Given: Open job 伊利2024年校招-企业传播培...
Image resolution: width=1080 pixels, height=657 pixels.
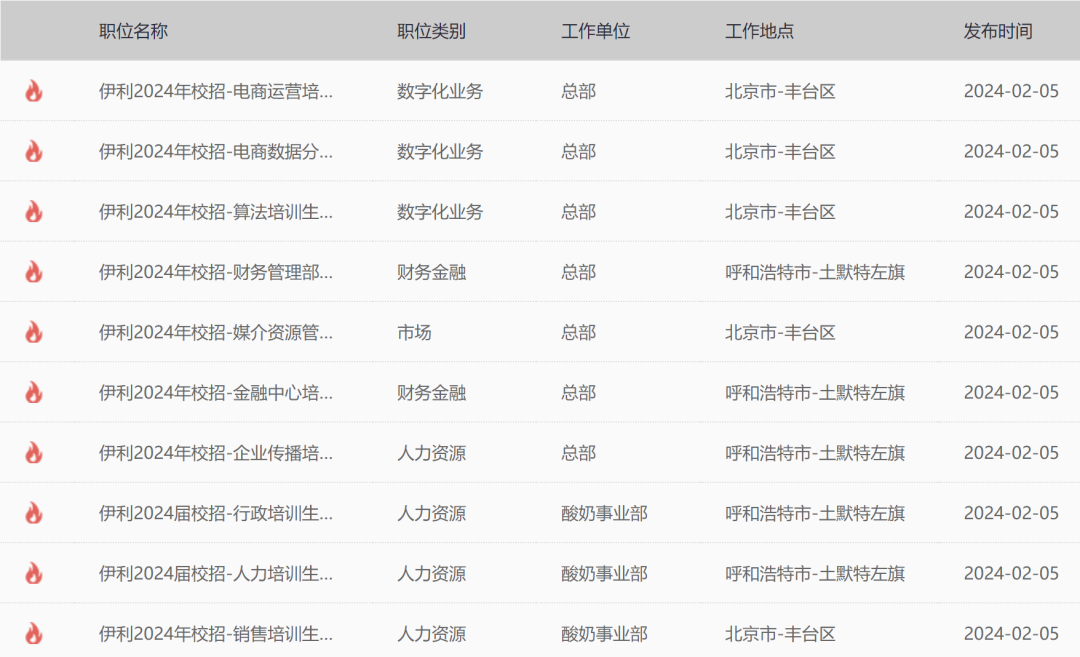Looking at the screenshot, I should click(216, 452).
